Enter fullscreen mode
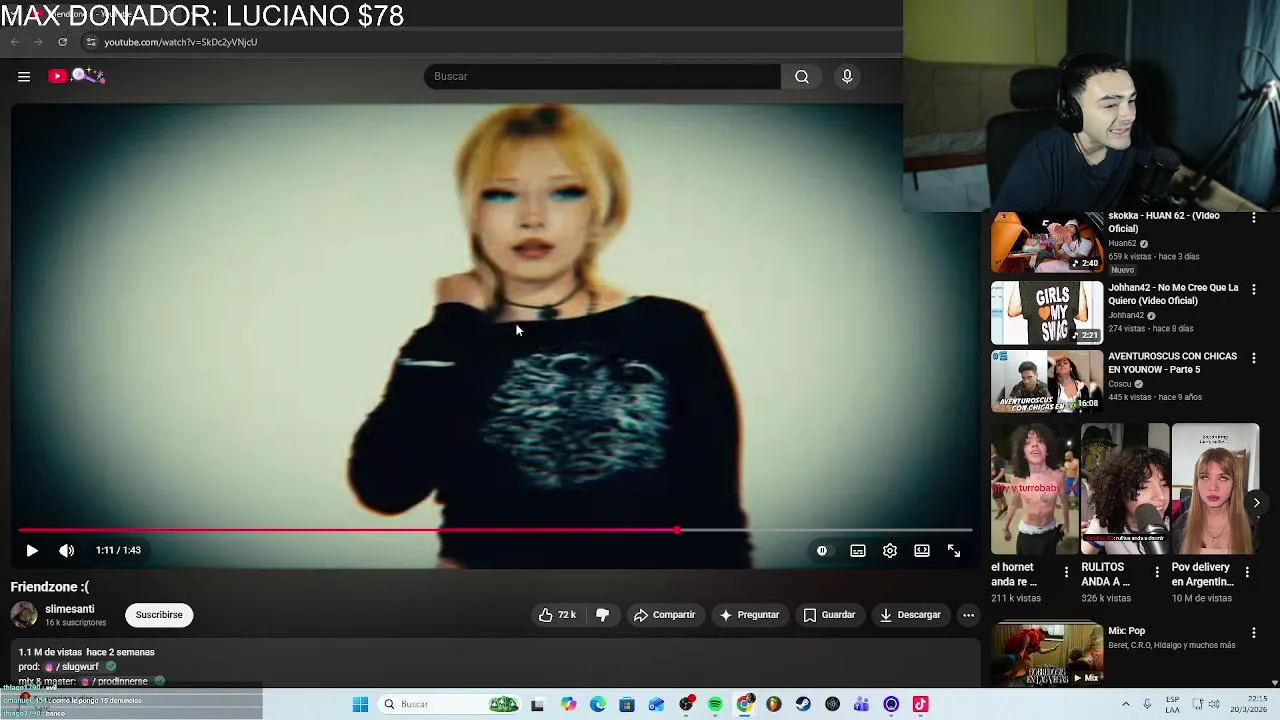This screenshot has width=1280, height=720. coord(954,551)
